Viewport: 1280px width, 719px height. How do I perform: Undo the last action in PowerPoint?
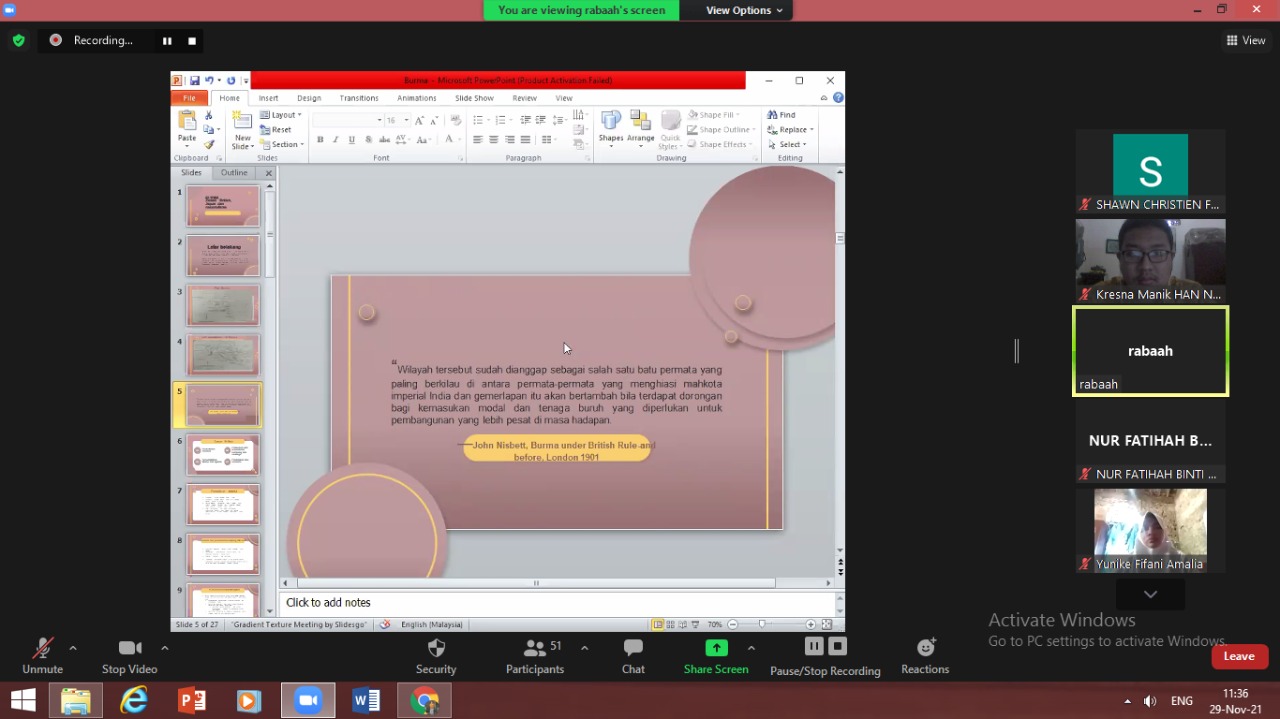(210, 80)
